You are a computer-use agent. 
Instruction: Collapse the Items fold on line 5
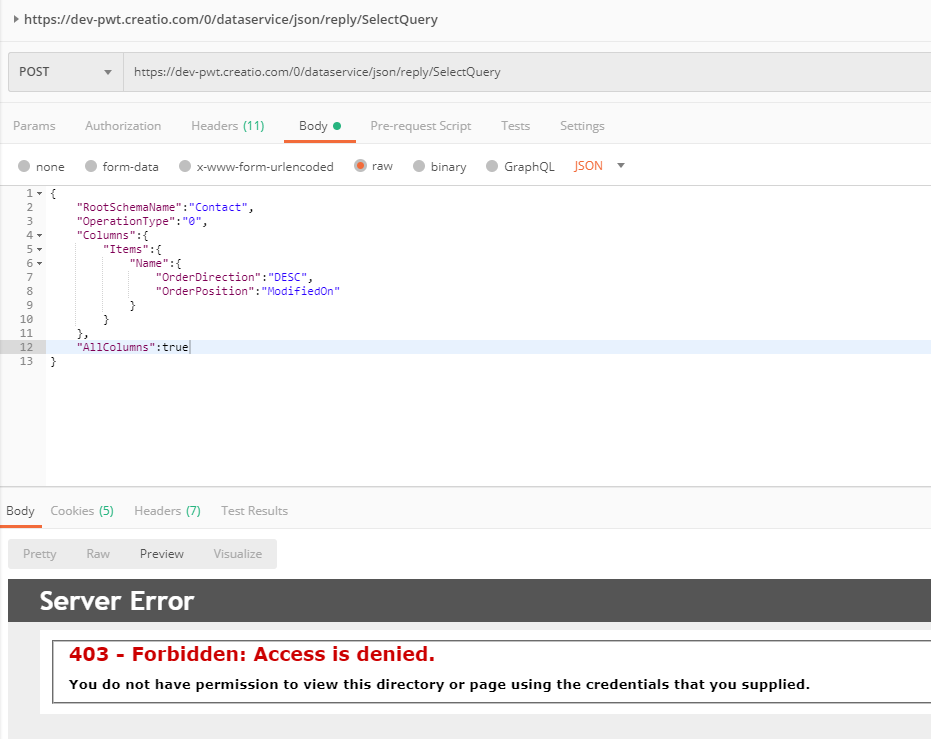pyautogui.click(x=39, y=249)
